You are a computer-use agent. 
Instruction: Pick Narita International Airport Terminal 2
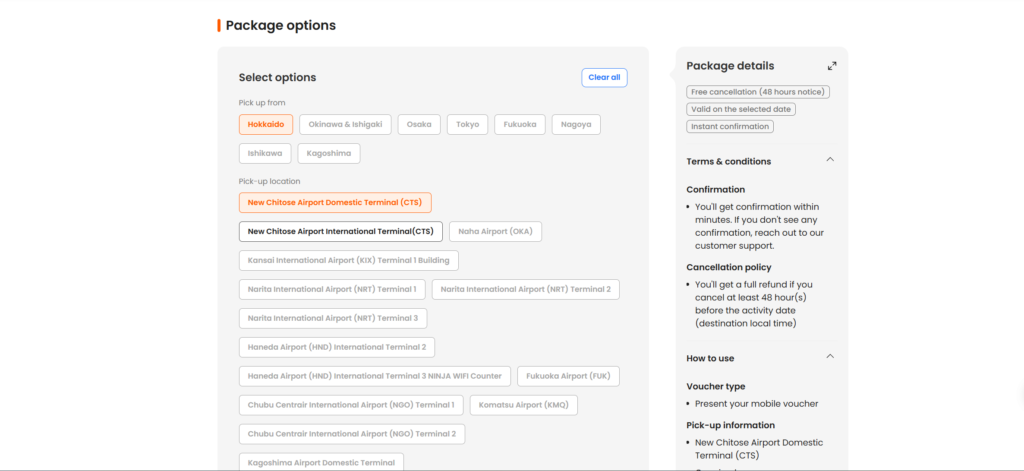(525, 290)
